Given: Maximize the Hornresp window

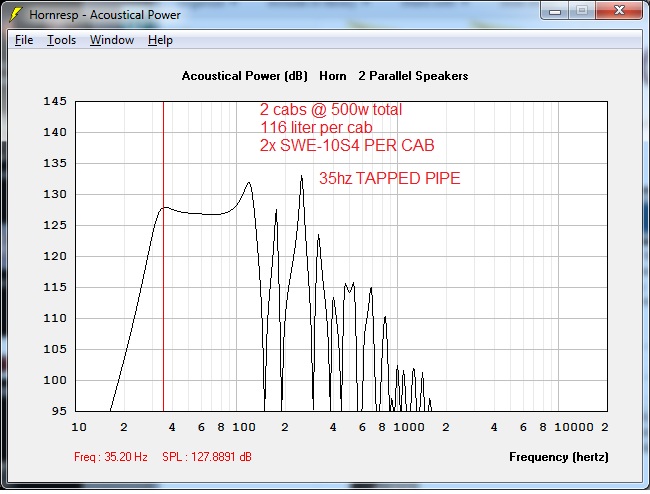Looking at the screenshot, I should coord(582,10).
